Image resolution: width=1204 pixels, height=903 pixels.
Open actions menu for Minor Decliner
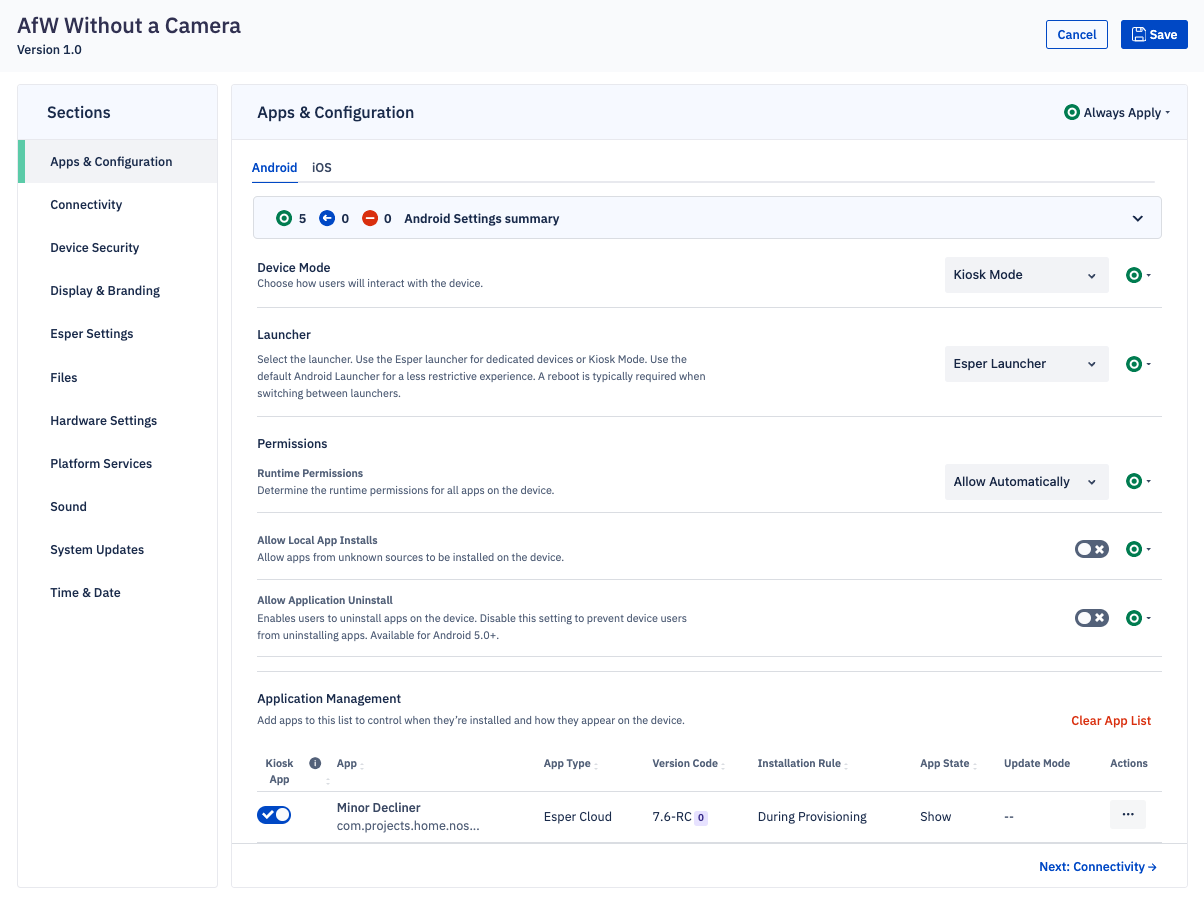coord(1128,815)
